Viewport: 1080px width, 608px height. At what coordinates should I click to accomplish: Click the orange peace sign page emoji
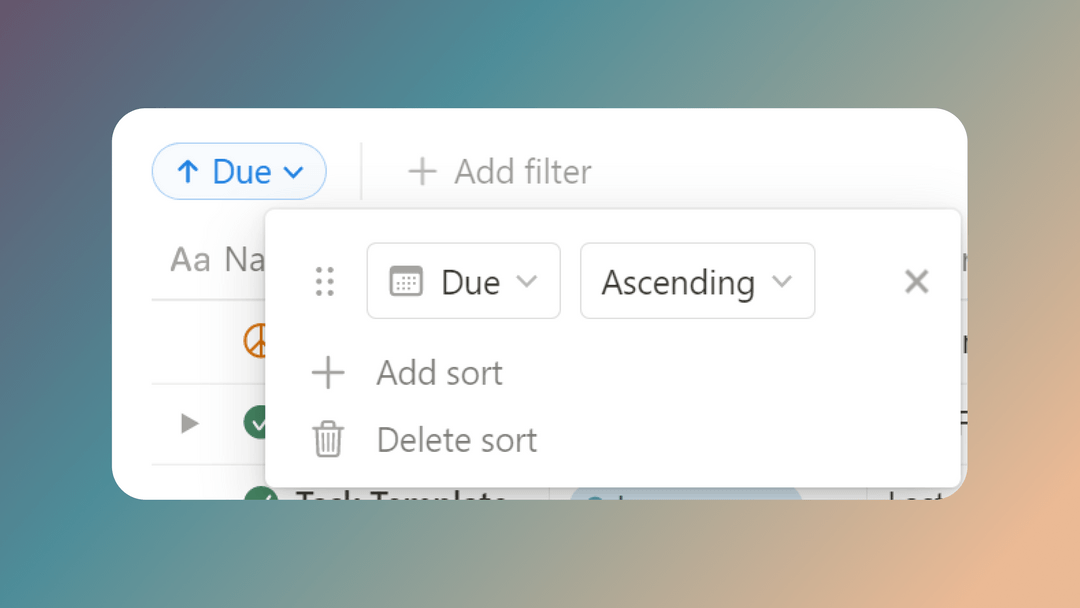pyautogui.click(x=257, y=341)
